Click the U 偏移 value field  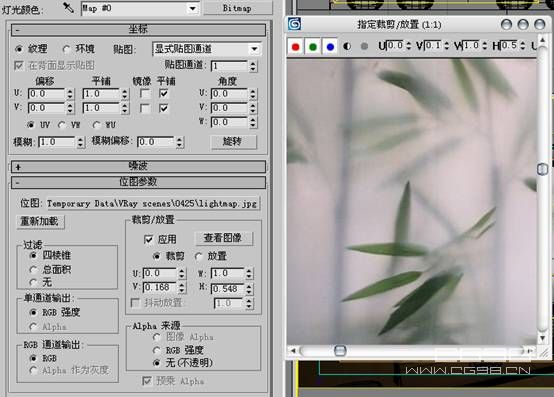(46, 94)
